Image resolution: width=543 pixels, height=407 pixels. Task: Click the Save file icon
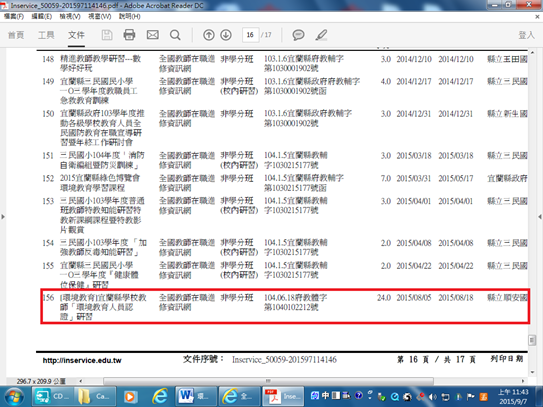(x=107, y=35)
